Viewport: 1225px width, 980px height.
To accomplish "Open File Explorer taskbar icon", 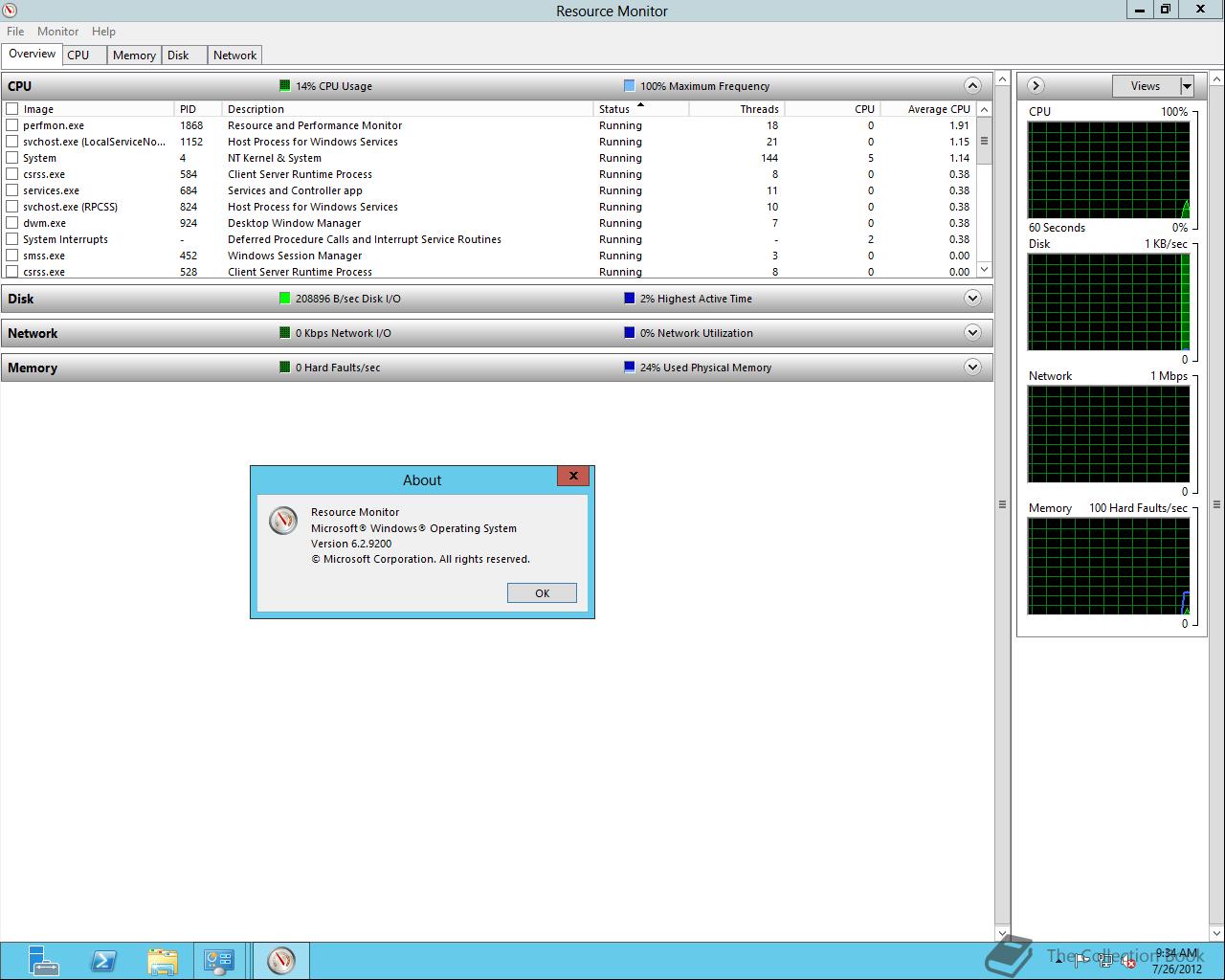I will click(x=163, y=960).
